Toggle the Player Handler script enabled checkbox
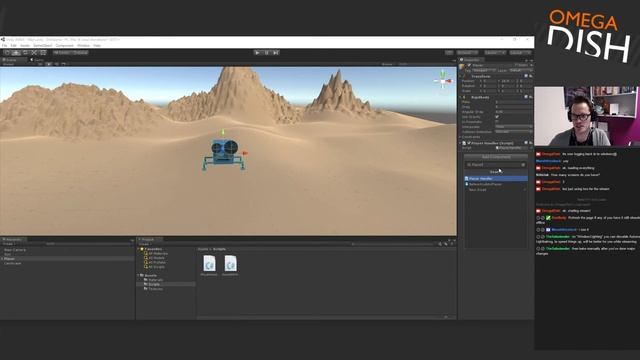This screenshot has width=640, height=360. click(469, 143)
